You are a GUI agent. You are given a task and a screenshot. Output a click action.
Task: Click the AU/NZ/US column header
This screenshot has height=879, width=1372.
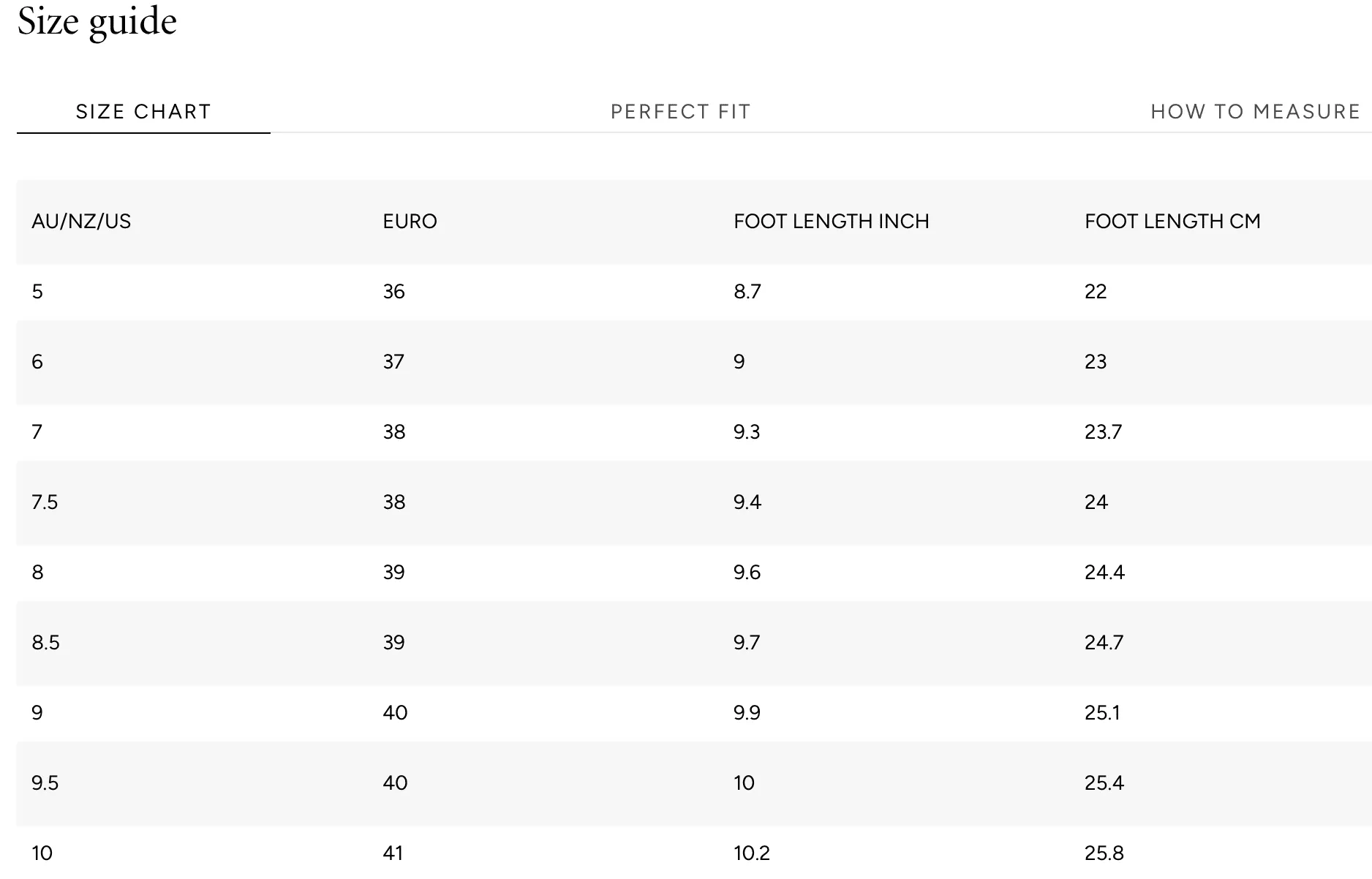point(81,222)
